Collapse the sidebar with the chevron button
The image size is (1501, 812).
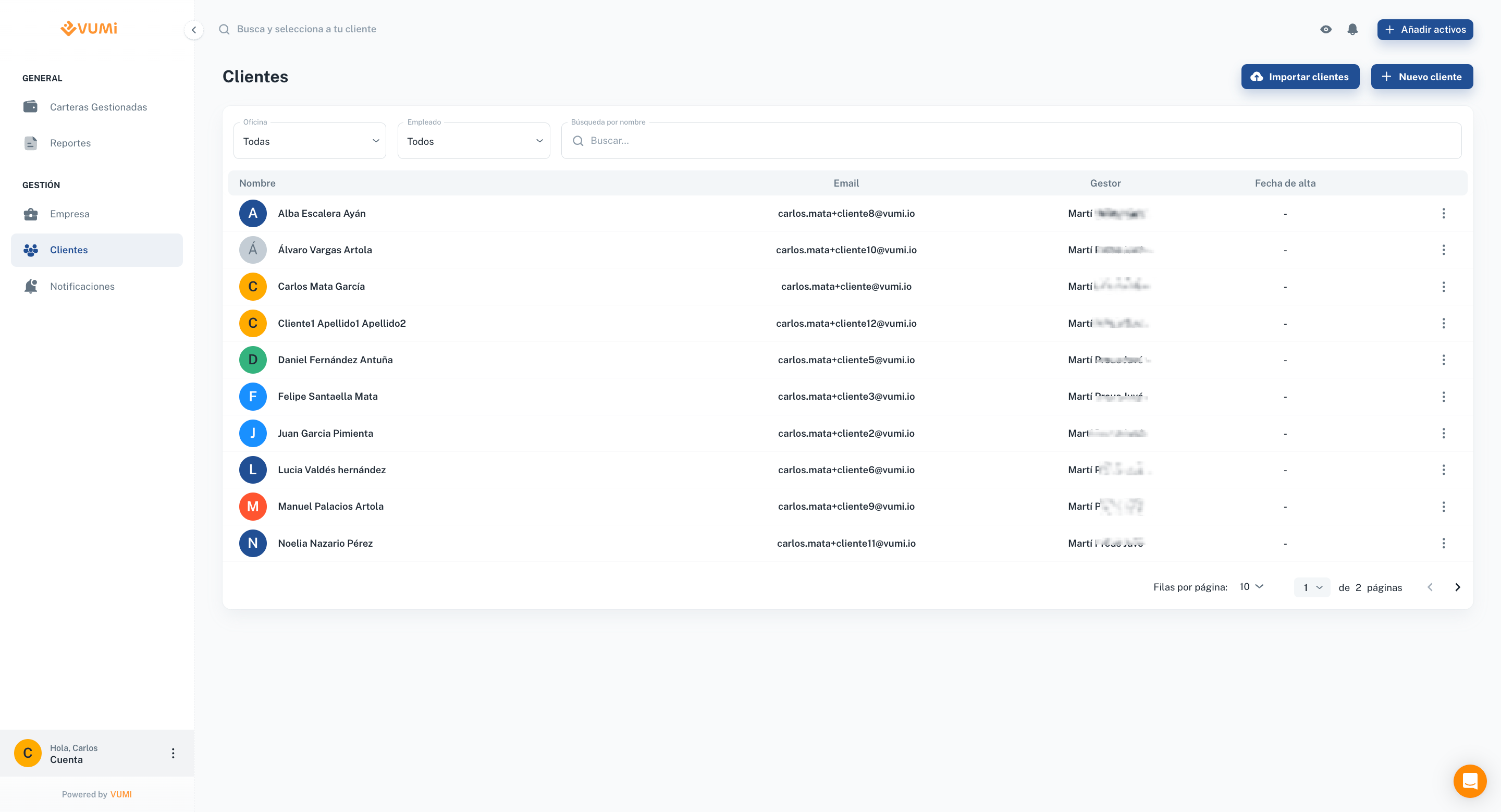pos(193,30)
